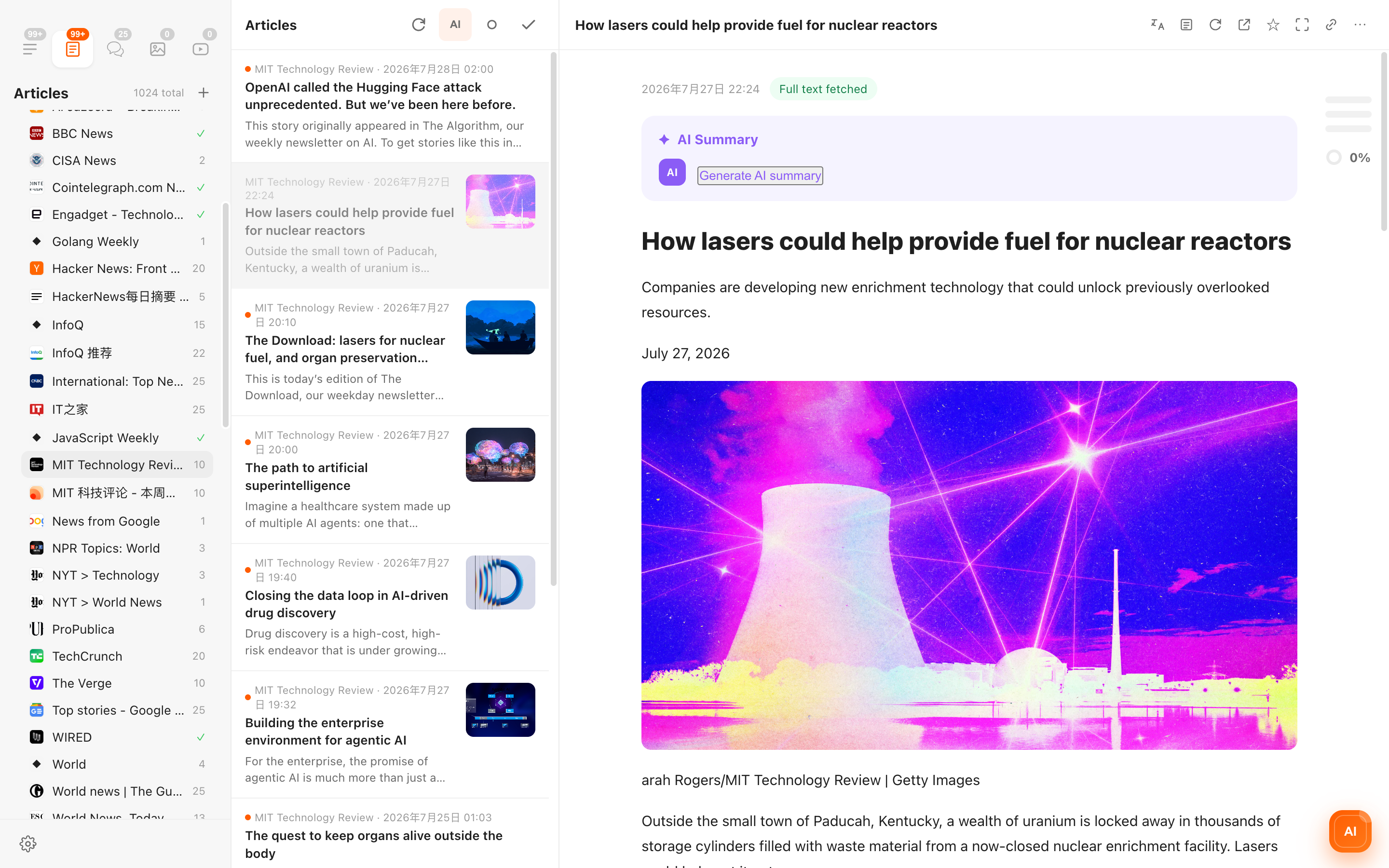Select Golang Weekly feed
This screenshot has width=1389, height=868.
[118, 241]
